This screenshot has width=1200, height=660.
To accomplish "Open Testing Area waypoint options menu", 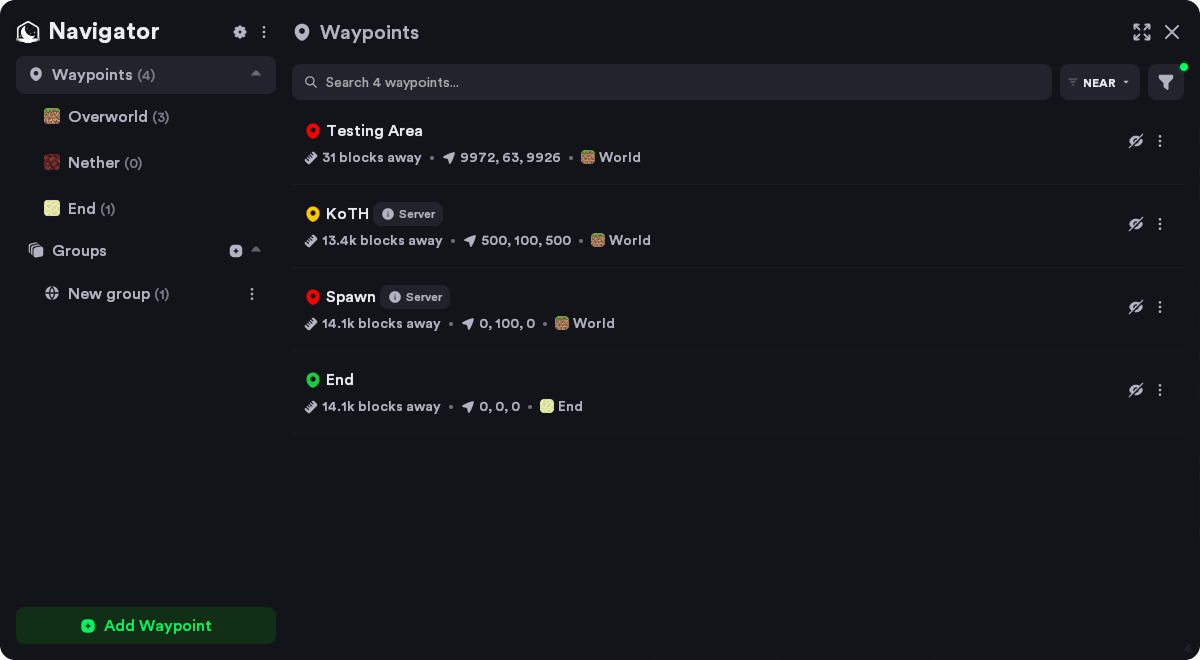I will 1160,141.
